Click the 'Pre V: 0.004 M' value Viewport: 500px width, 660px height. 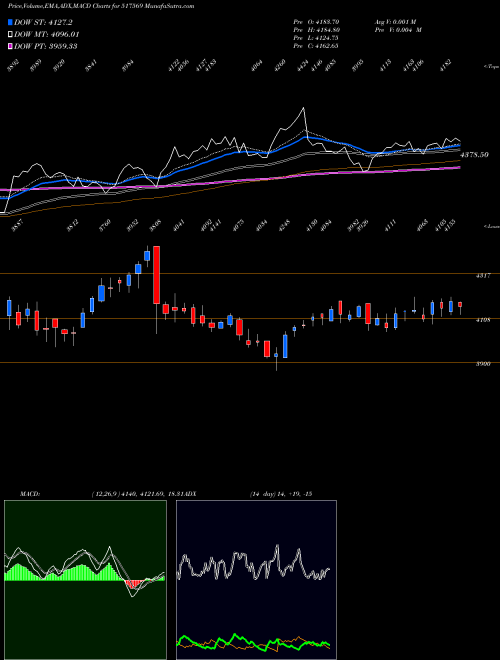[398, 30]
